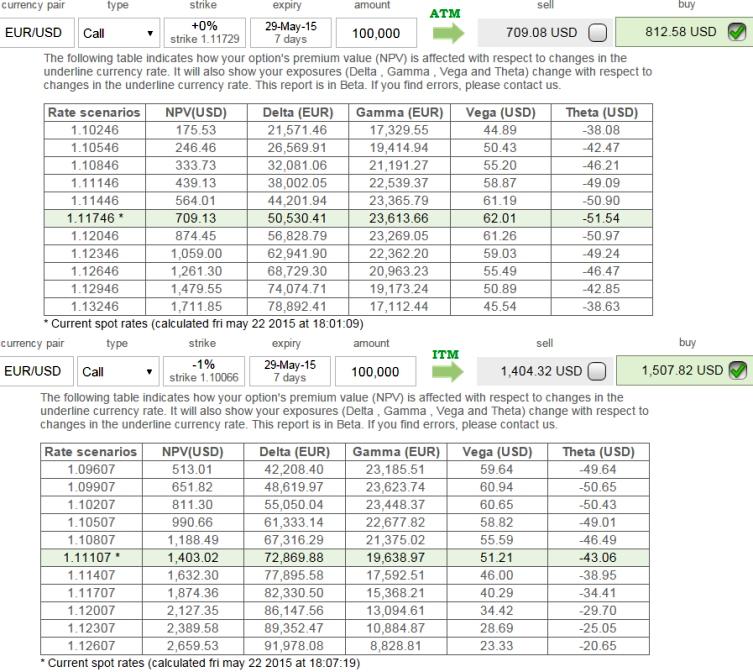Click the 100,000 amount field in ITM row
Image resolution: width=753 pixels, height=672 pixels.
click(x=376, y=371)
